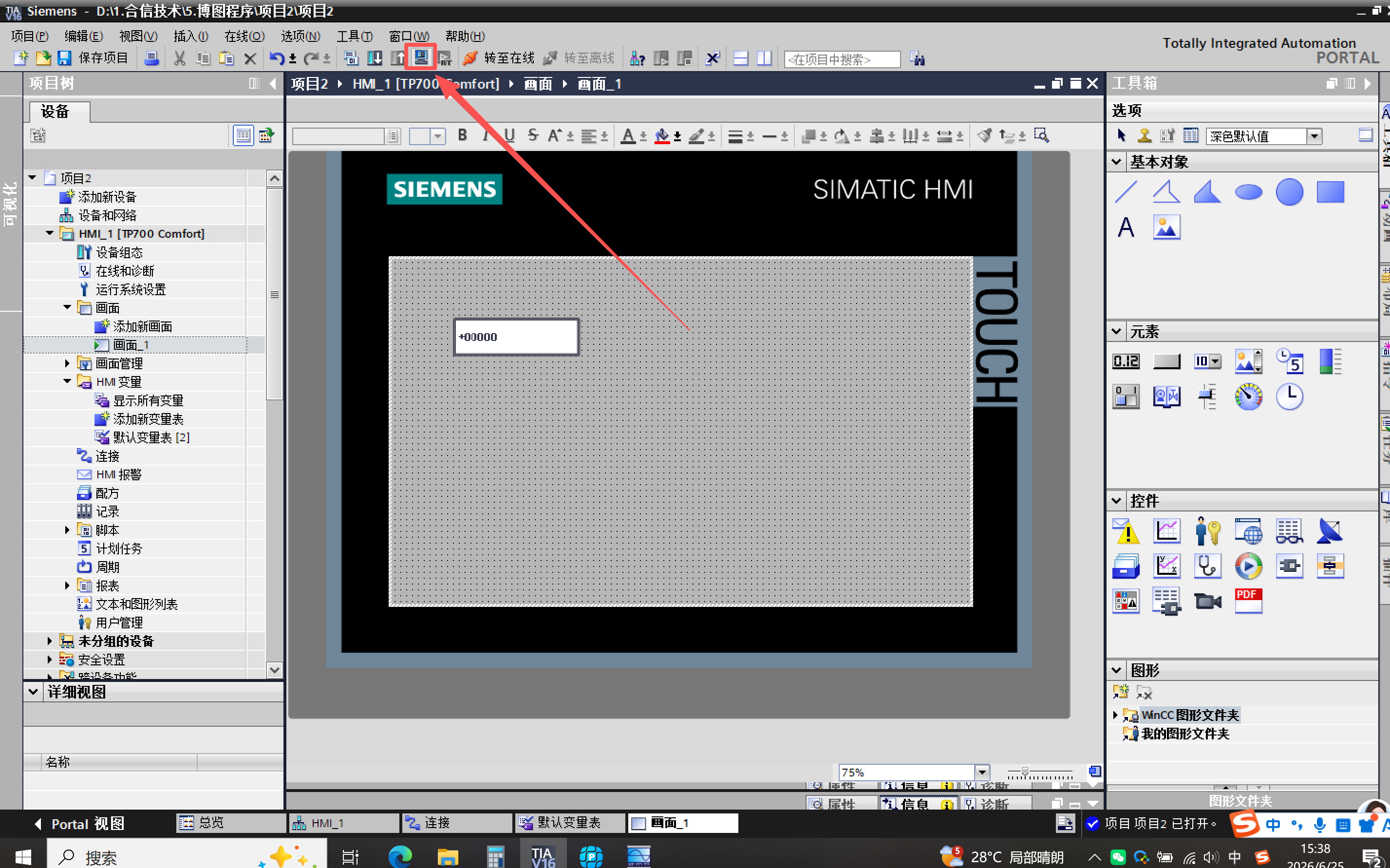Click the Cut scissors icon
This screenshot has width=1390, height=868.
[x=180, y=58]
